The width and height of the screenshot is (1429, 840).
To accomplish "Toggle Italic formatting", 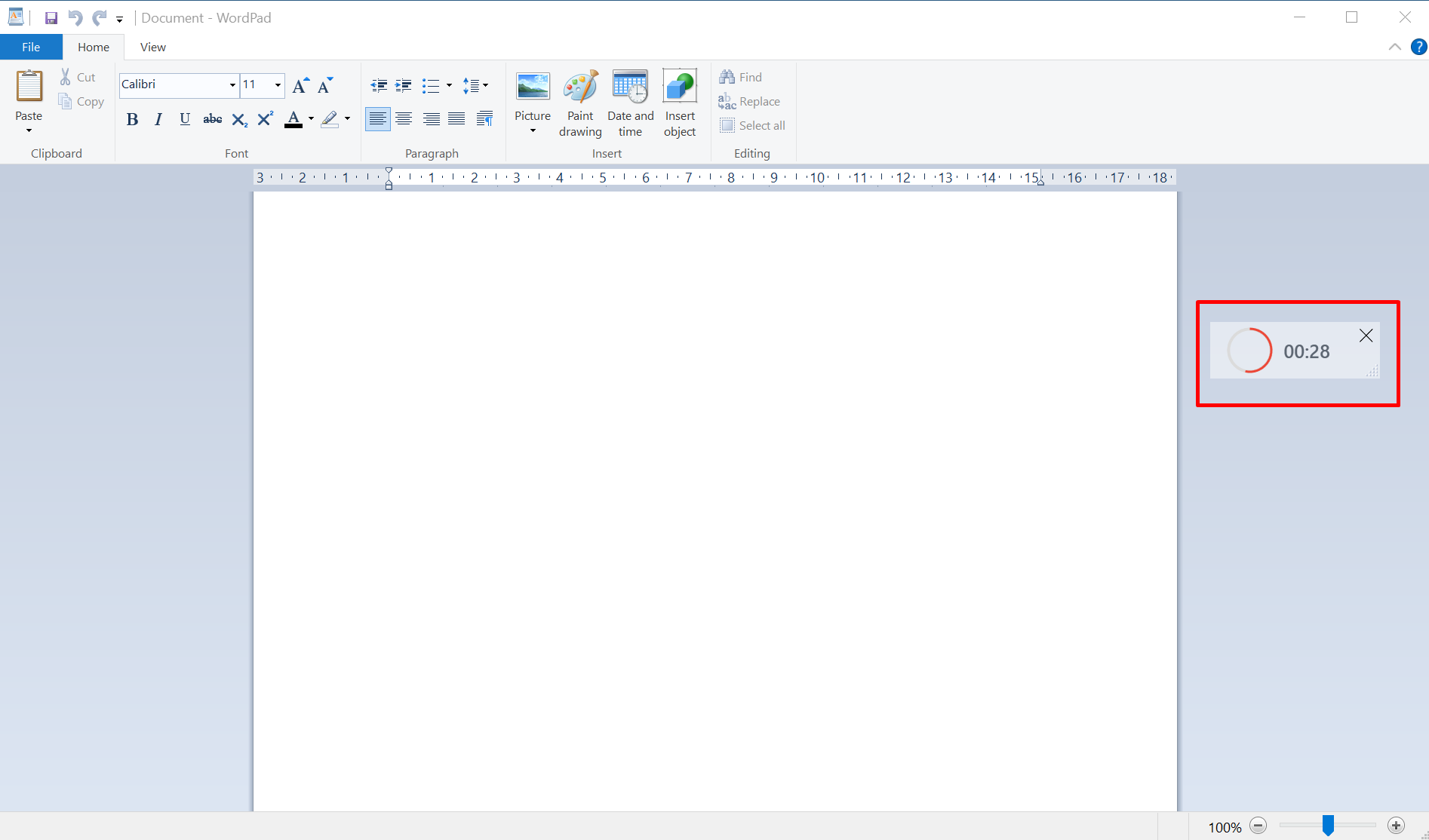I will [x=158, y=119].
